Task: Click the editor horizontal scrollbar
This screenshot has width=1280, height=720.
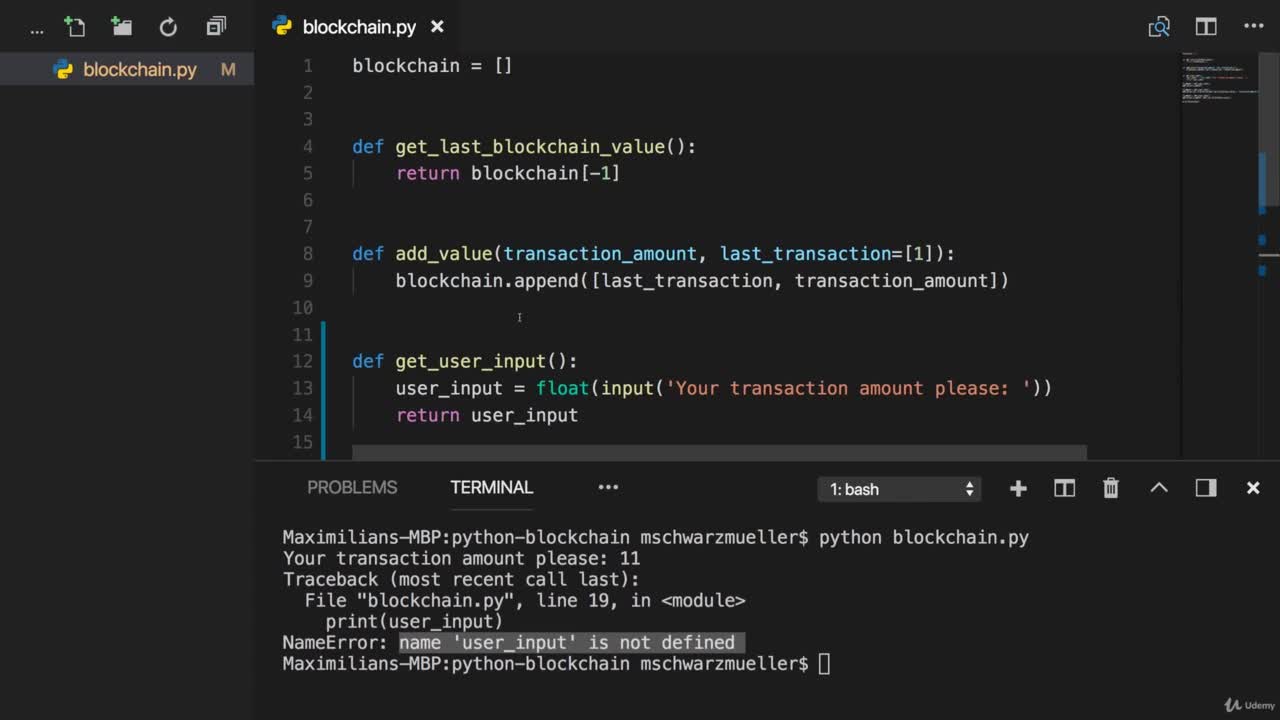Action: tap(719, 453)
